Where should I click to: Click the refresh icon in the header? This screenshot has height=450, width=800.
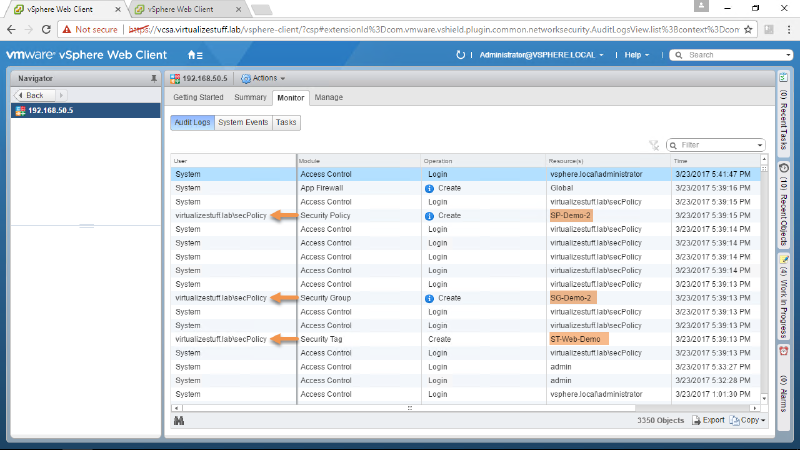click(x=459, y=55)
